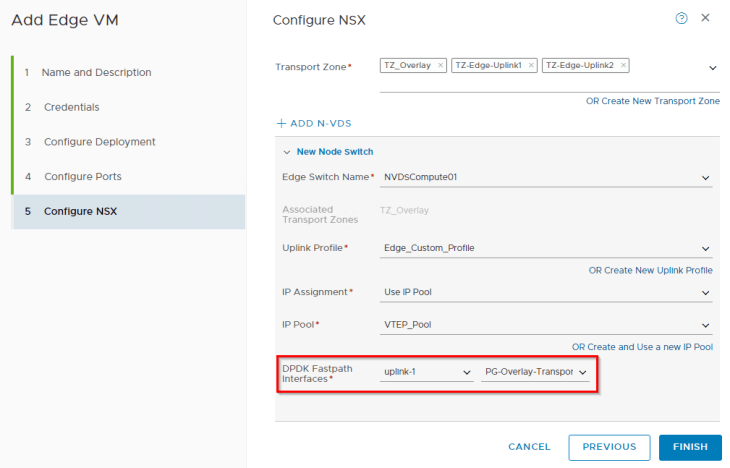Collapse the New Node Switch section

coord(287,152)
